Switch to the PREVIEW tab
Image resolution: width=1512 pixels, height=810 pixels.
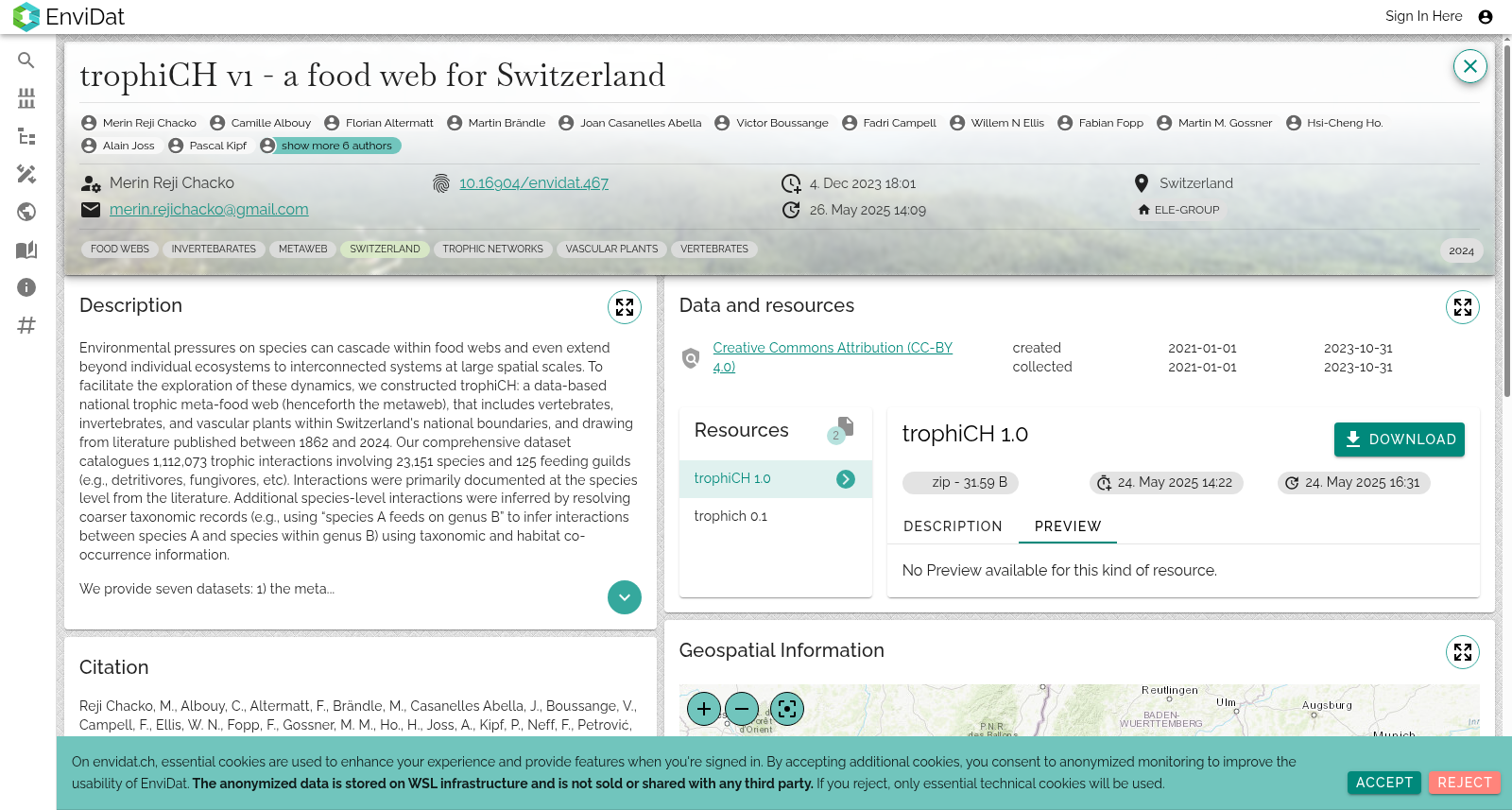tap(1068, 526)
